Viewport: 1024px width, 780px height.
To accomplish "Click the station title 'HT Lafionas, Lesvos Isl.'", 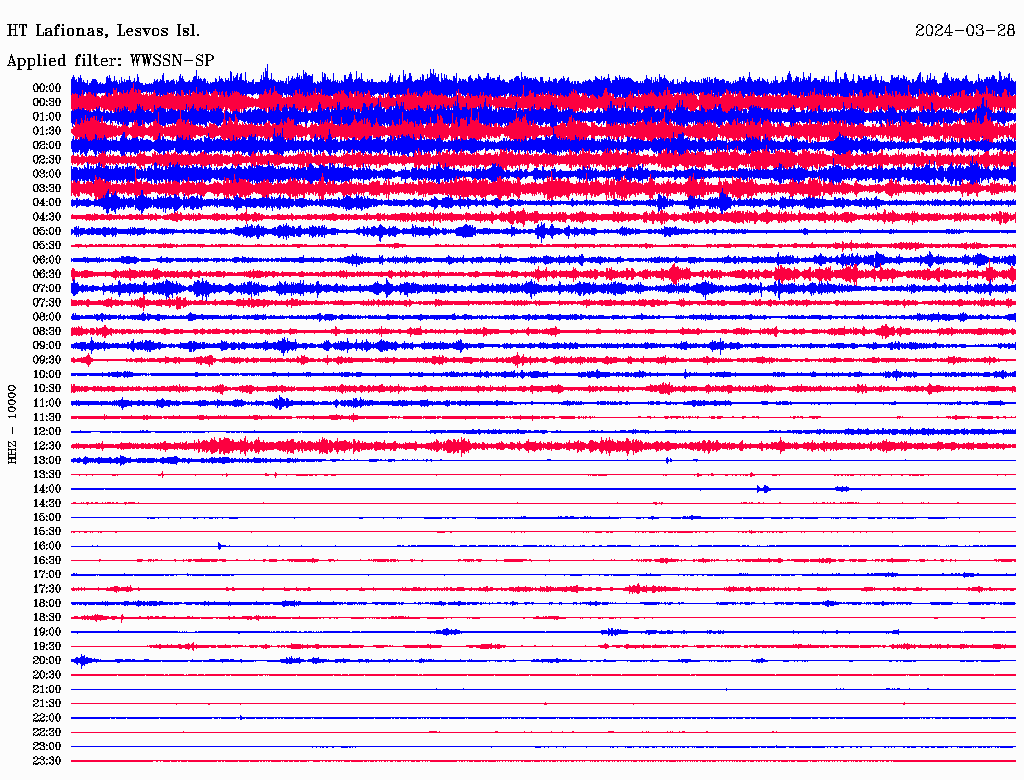I will pyautogui.click(x=103, y=31).
